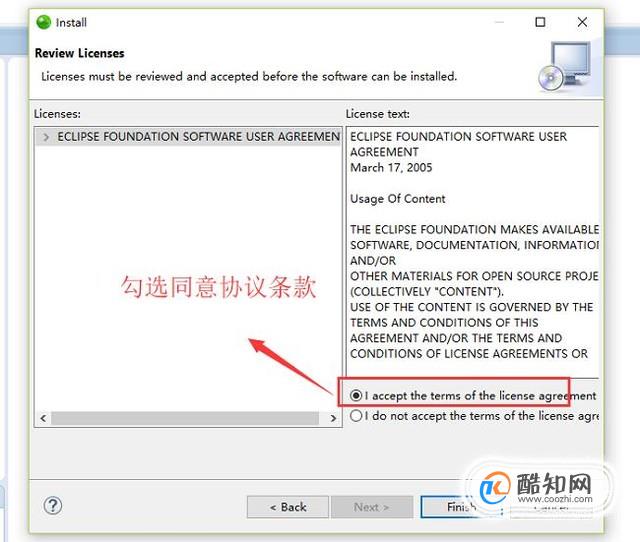Click the help question mark icon

tap(53, 506)
